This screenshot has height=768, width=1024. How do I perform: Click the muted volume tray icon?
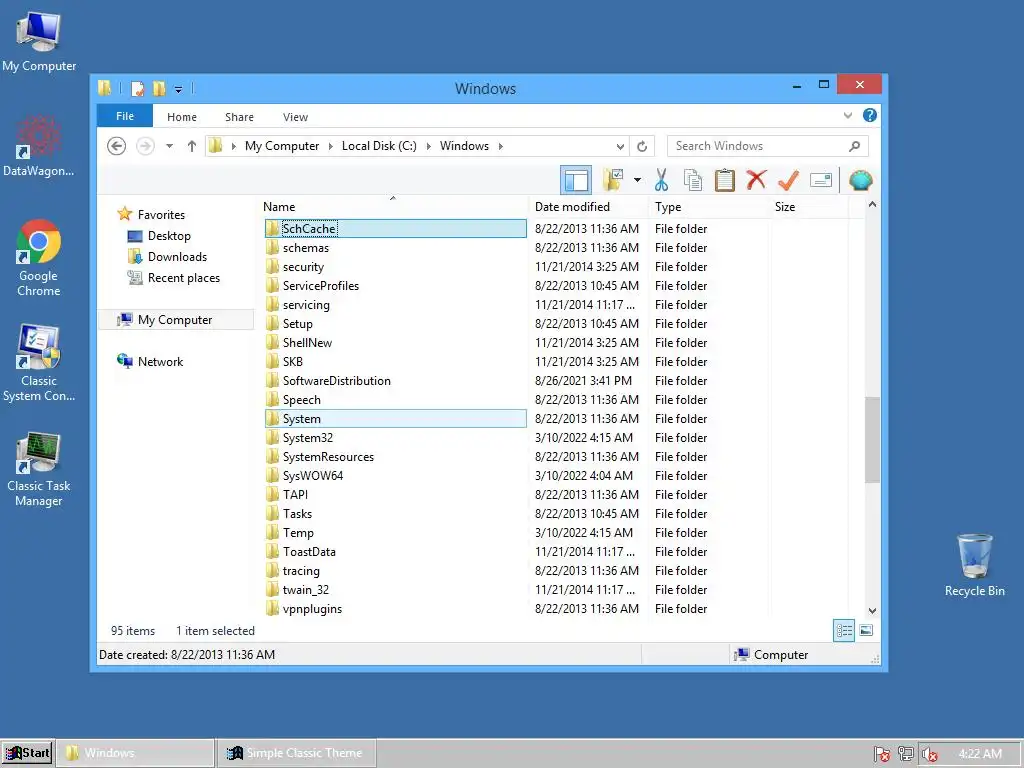(x=930, y=754)
